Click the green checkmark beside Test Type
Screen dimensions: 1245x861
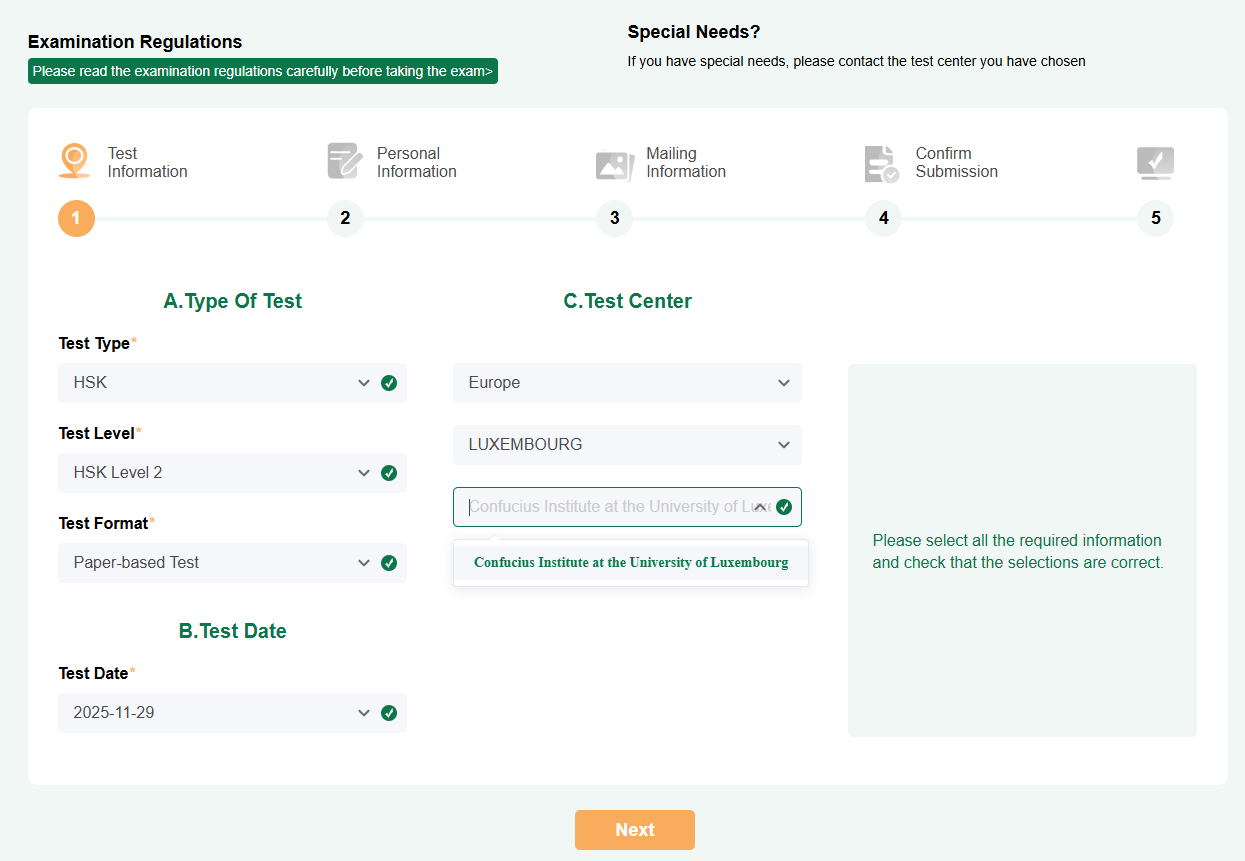click(x=389, y=383)
